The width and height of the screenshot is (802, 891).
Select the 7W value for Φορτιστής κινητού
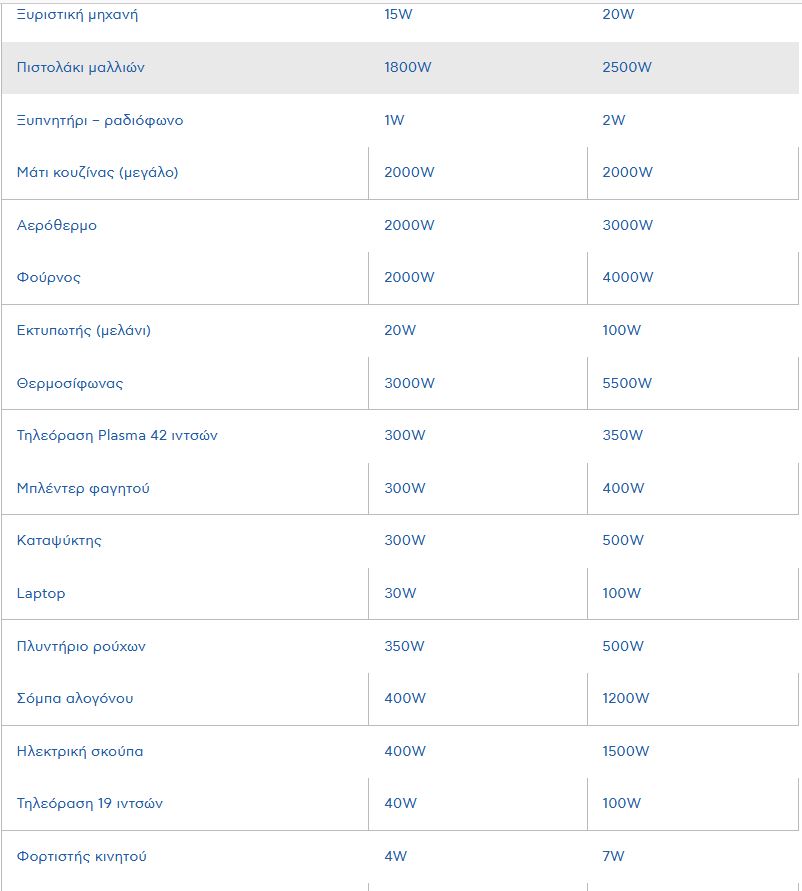pos(613,857)
